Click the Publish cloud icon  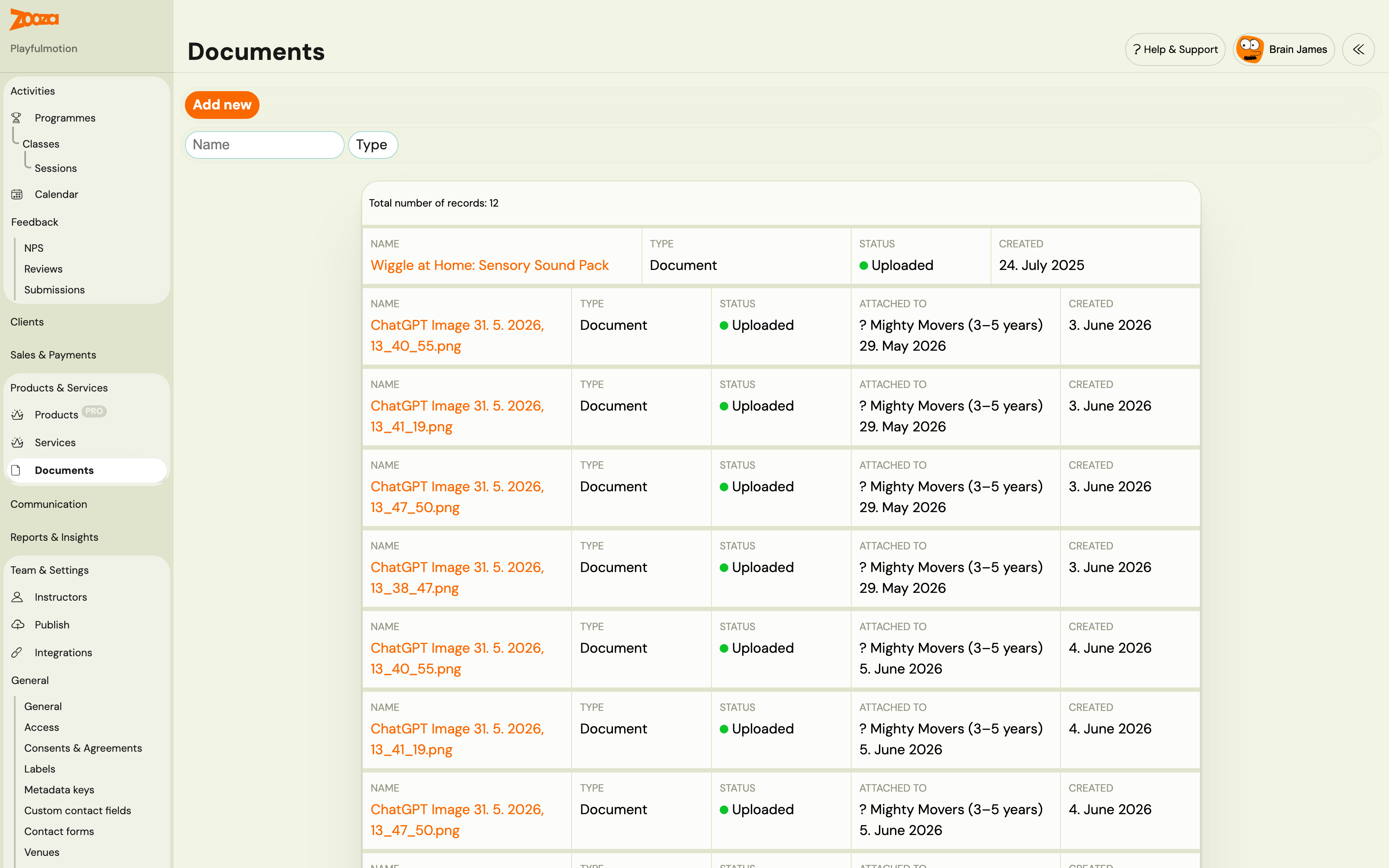pyautogui.click(x=18, y=624)
